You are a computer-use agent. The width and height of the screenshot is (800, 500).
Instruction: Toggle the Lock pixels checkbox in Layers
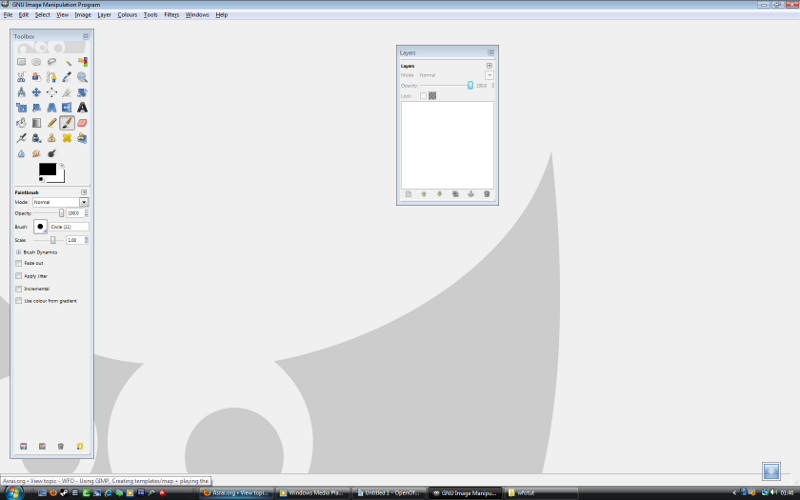pos(423,96)
